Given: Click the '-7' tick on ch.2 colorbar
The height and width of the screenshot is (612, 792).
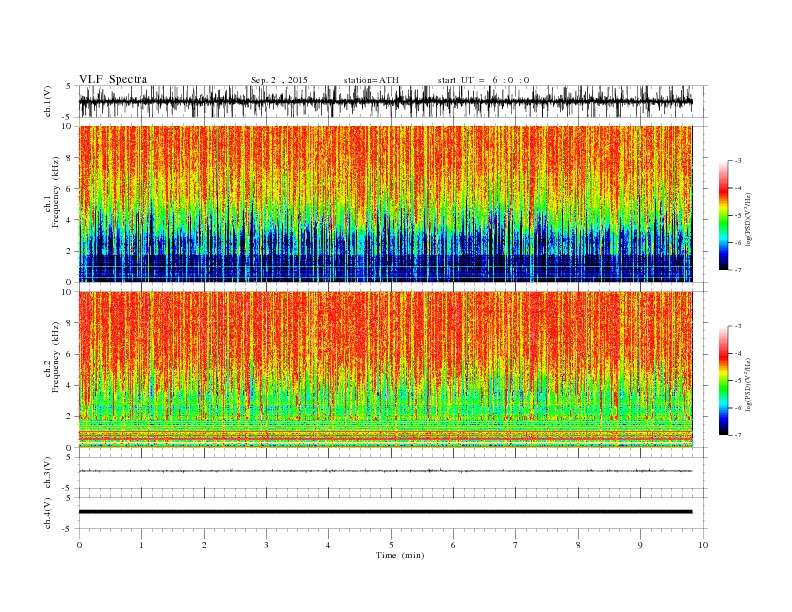Looking at the screenshot, I should point(737,435).
